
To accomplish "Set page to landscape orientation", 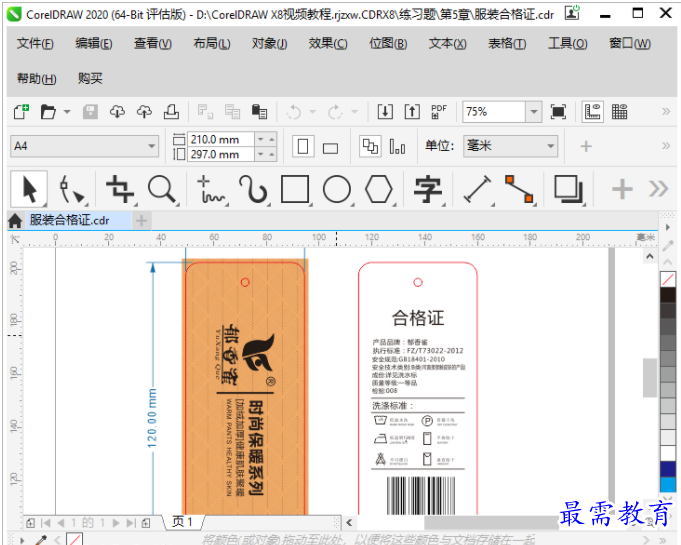I will (x=331, y=149).
